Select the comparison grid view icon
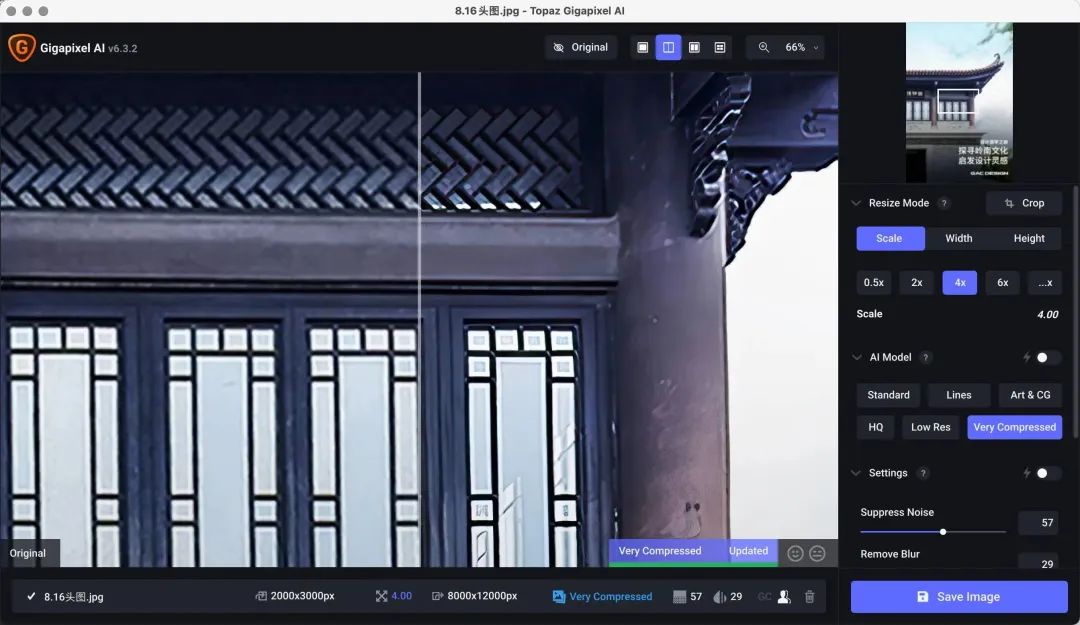This screenshot has height=625, width=1080. [x=720, y=48]
